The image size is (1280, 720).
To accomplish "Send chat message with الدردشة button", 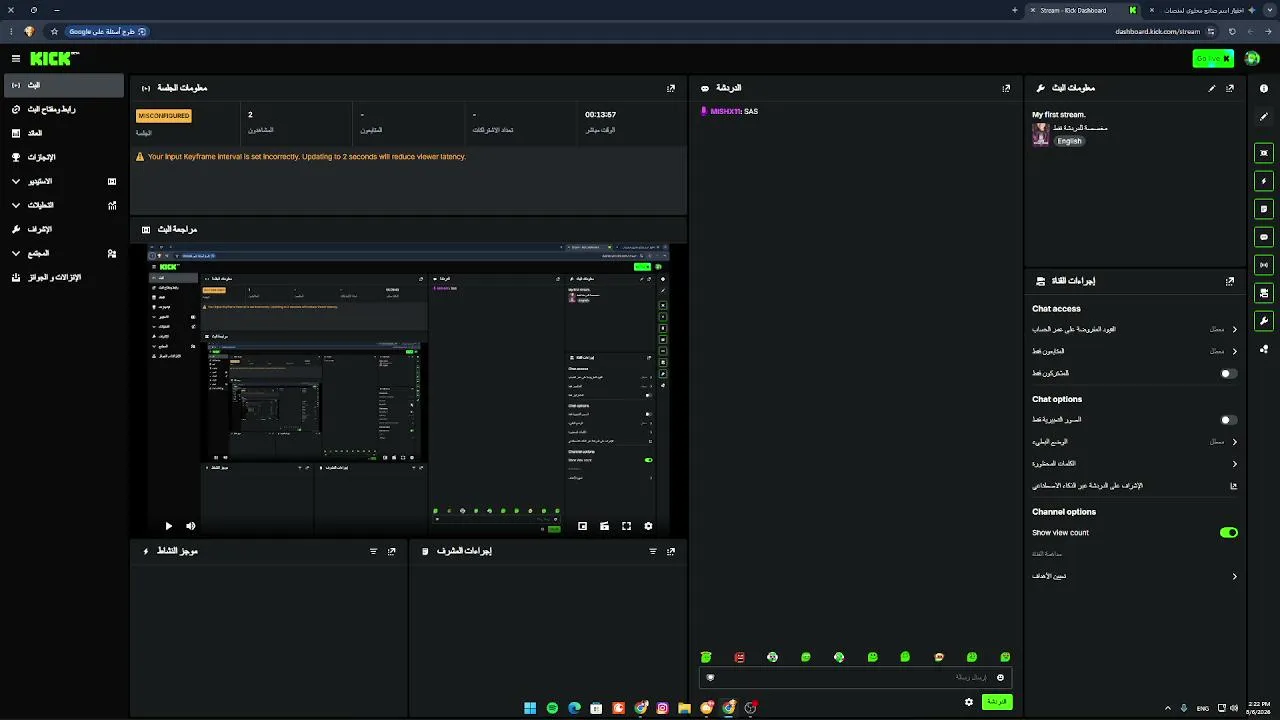I will [997, 702].
